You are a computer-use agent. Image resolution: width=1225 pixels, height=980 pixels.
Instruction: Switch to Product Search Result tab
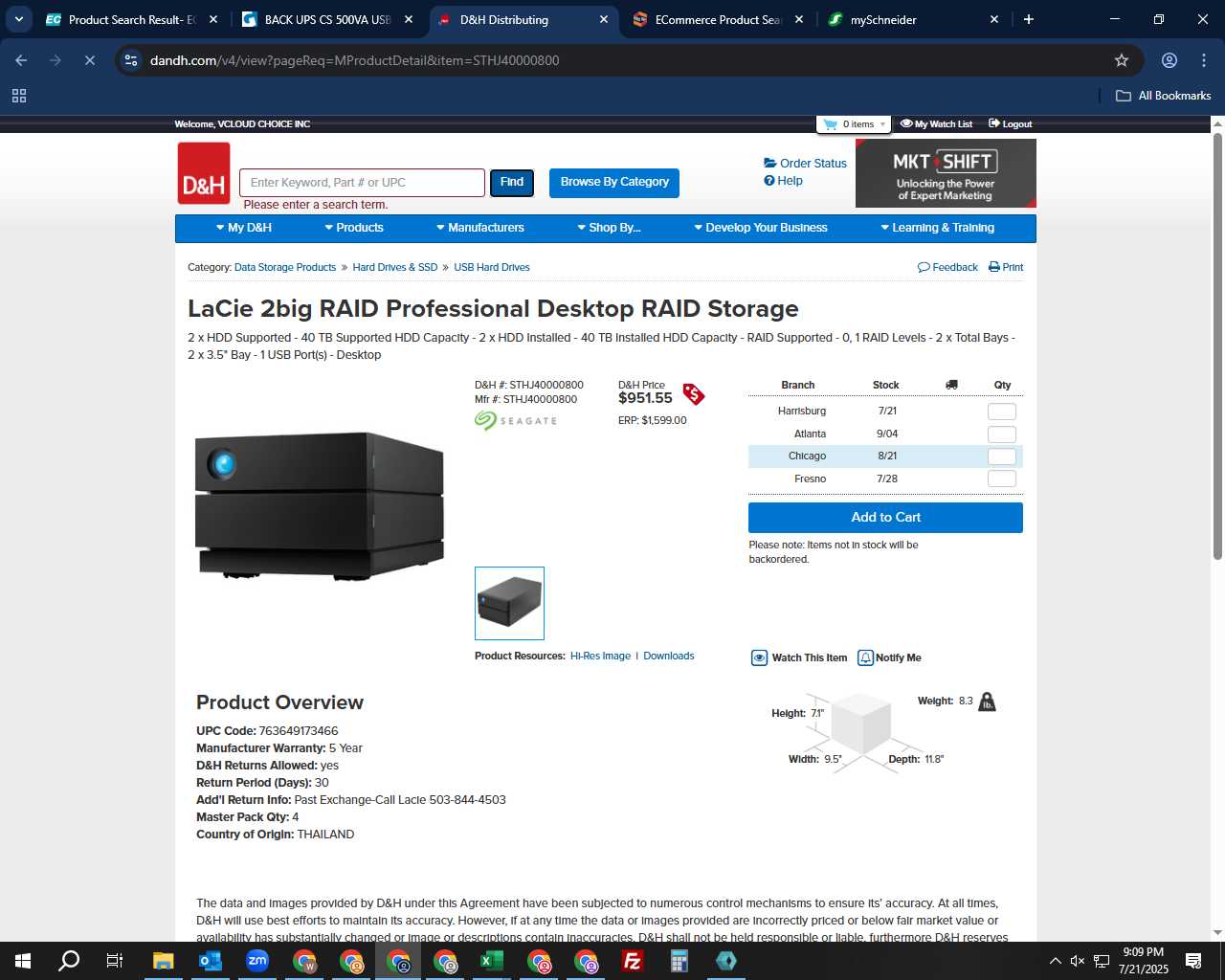pos(132,19)
